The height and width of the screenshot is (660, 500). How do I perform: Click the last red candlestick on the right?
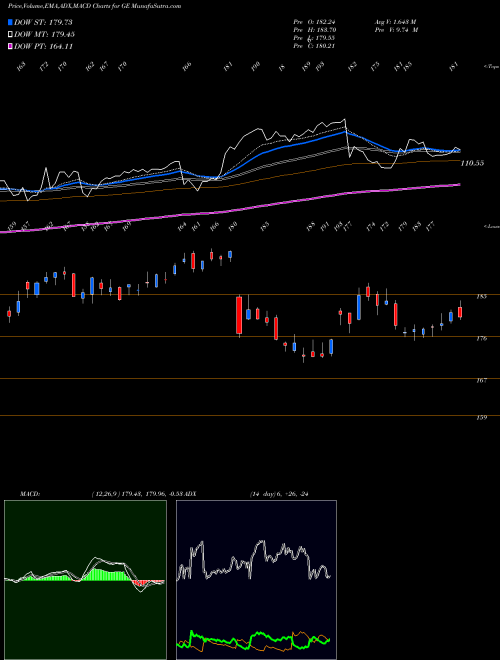460,312
